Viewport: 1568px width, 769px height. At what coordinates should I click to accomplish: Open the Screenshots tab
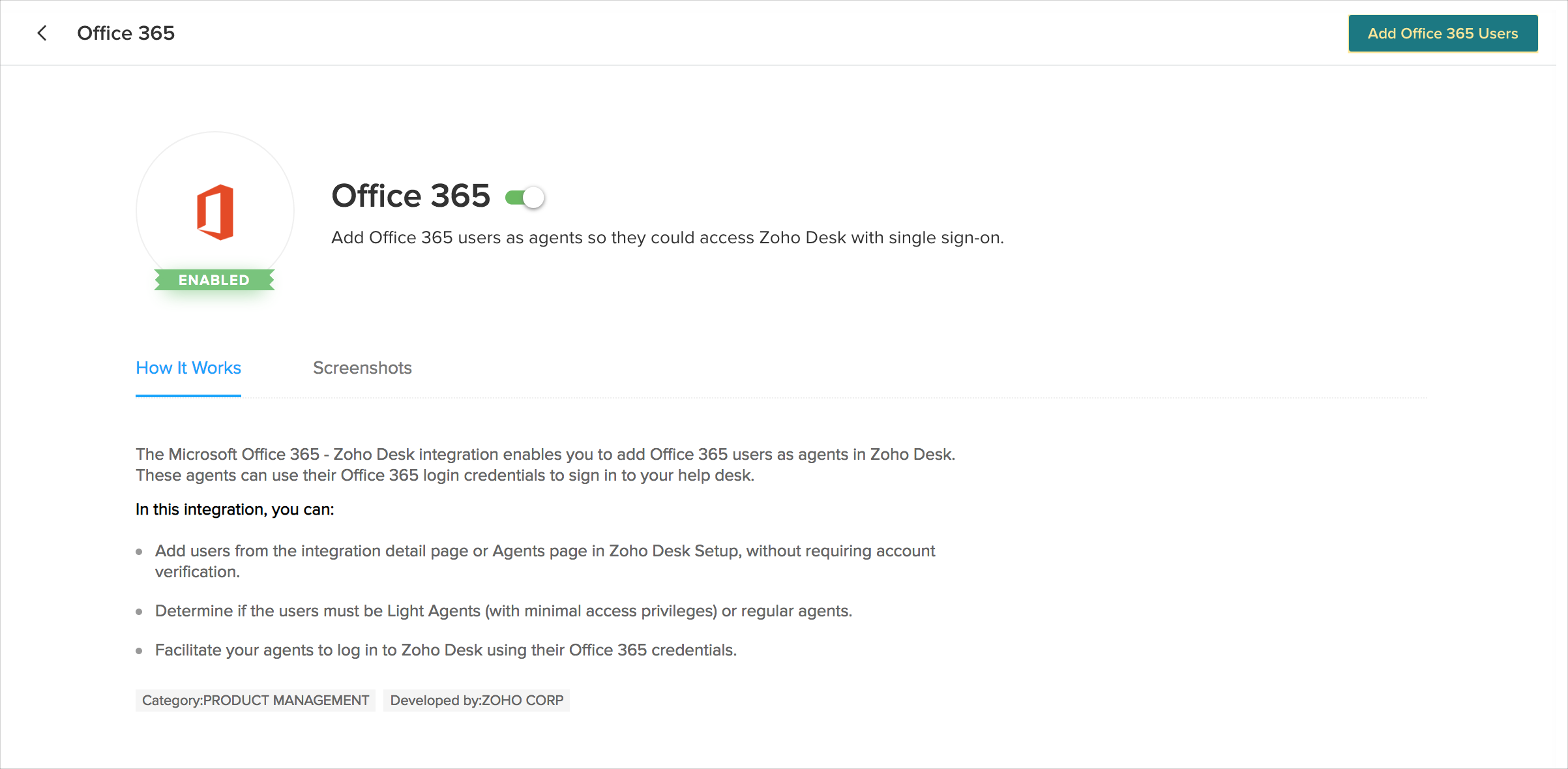coord(362,368)
